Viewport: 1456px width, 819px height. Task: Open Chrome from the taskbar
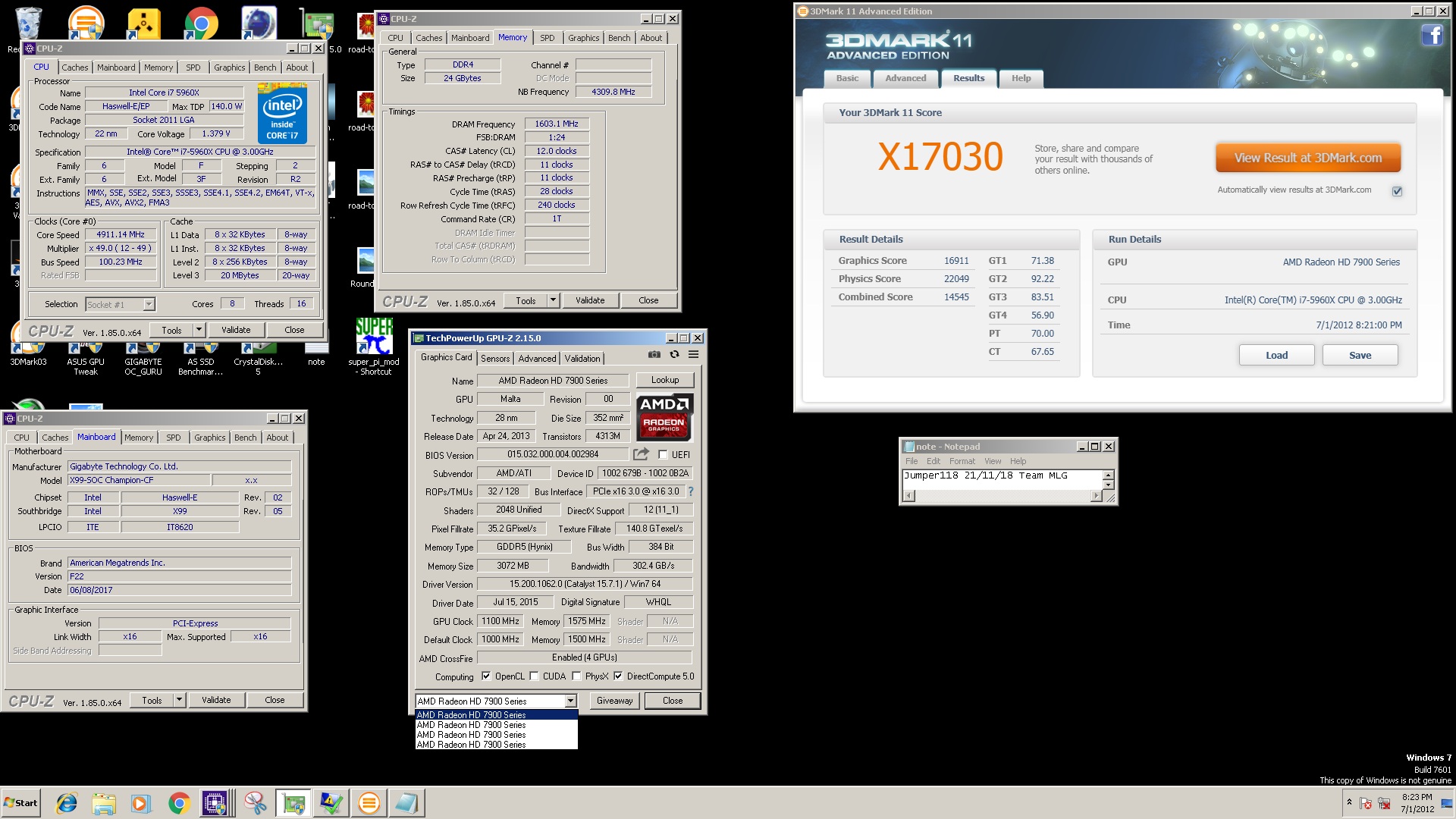click(x=179, y=803)
